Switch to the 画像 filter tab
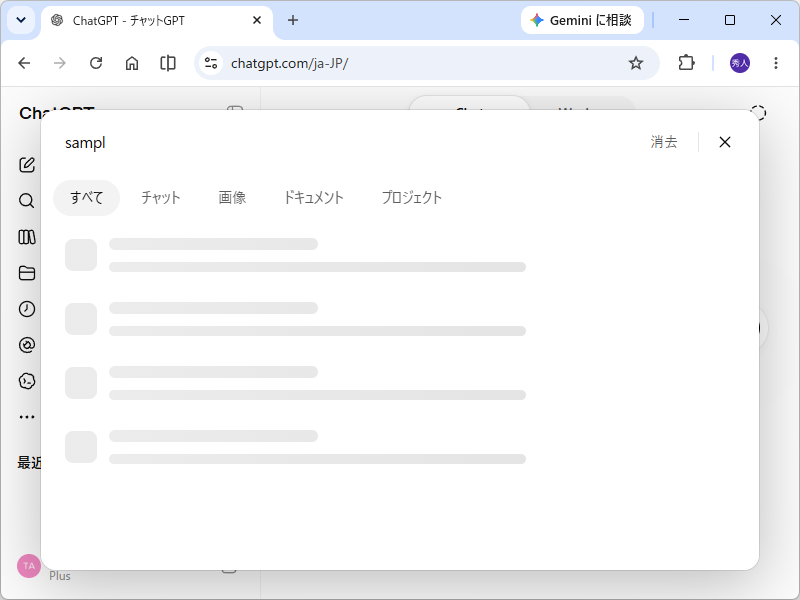This screenshot has height=600, width=800. click(x=232, y=197)
